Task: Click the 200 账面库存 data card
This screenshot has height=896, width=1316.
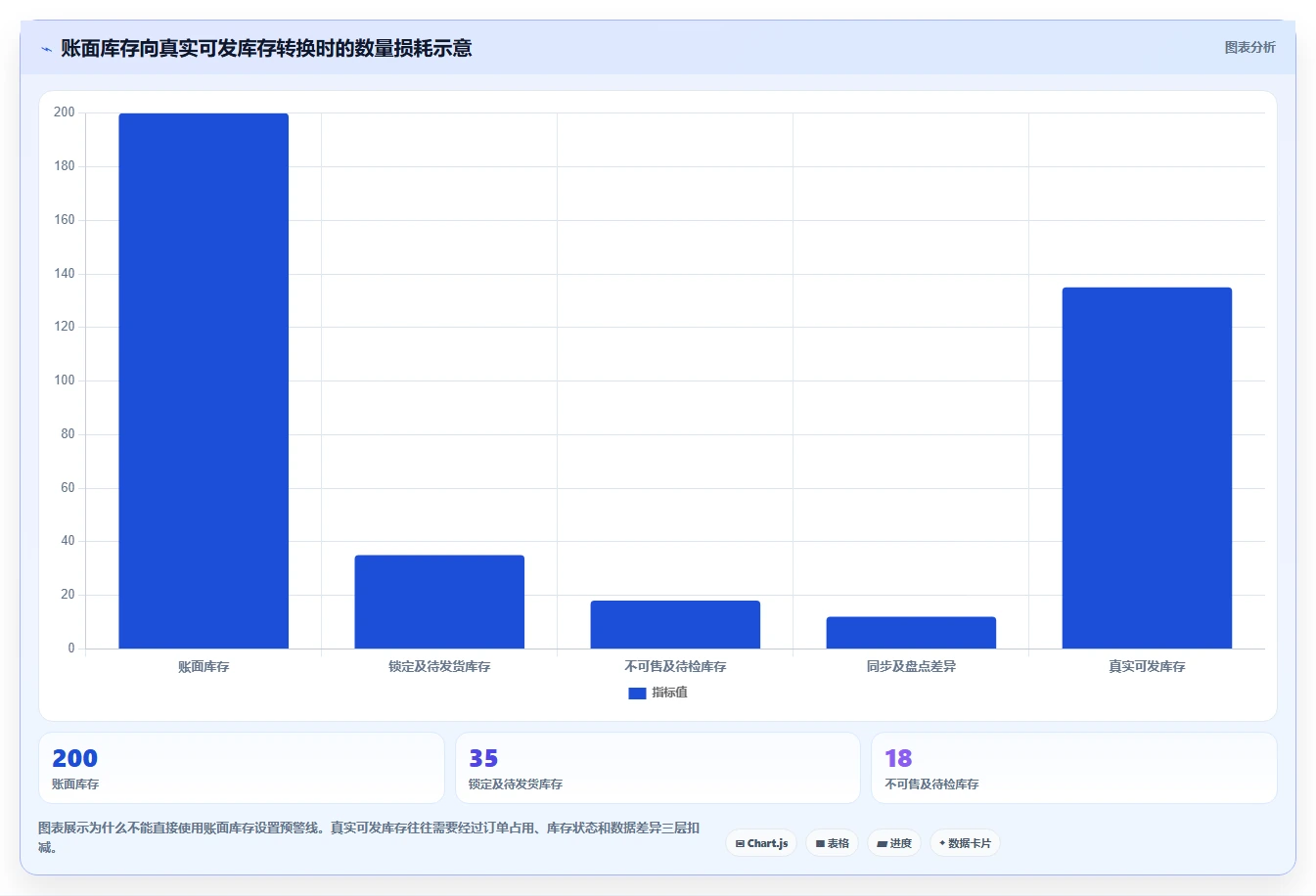Action: [241, 768]
